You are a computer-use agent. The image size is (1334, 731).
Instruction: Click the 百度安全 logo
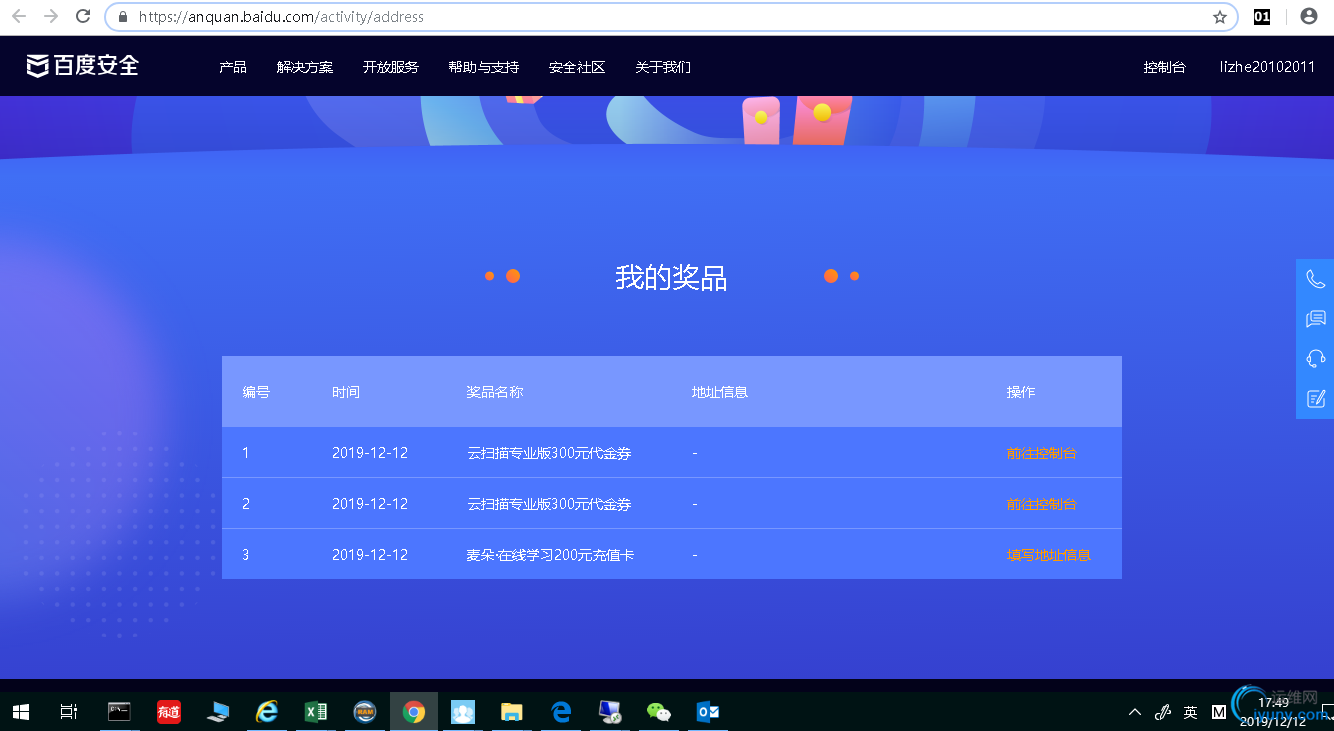(x=82, y=66)
